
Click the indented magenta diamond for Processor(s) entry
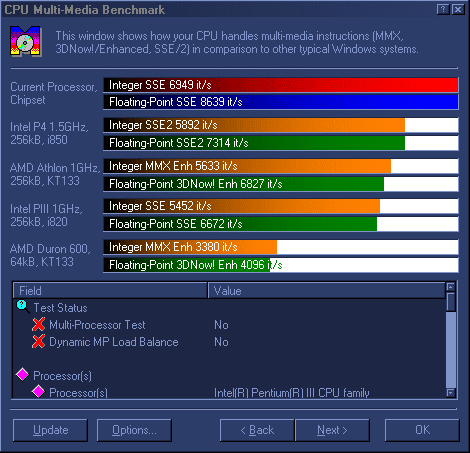(38, 391)
